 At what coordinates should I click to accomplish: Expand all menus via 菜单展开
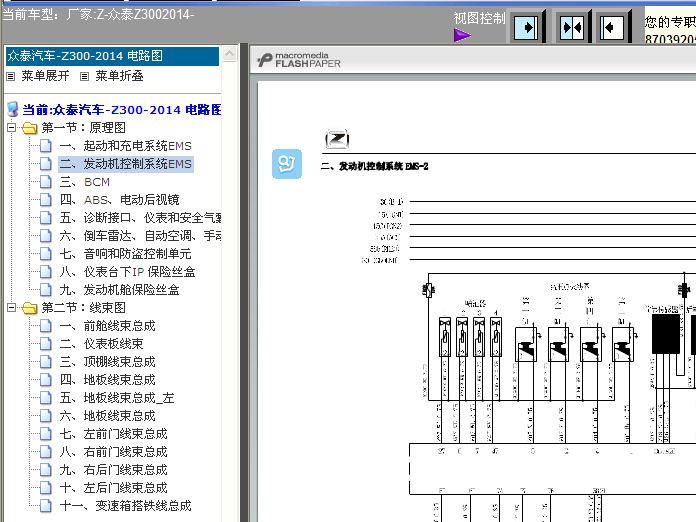click(x=45, y=76)
